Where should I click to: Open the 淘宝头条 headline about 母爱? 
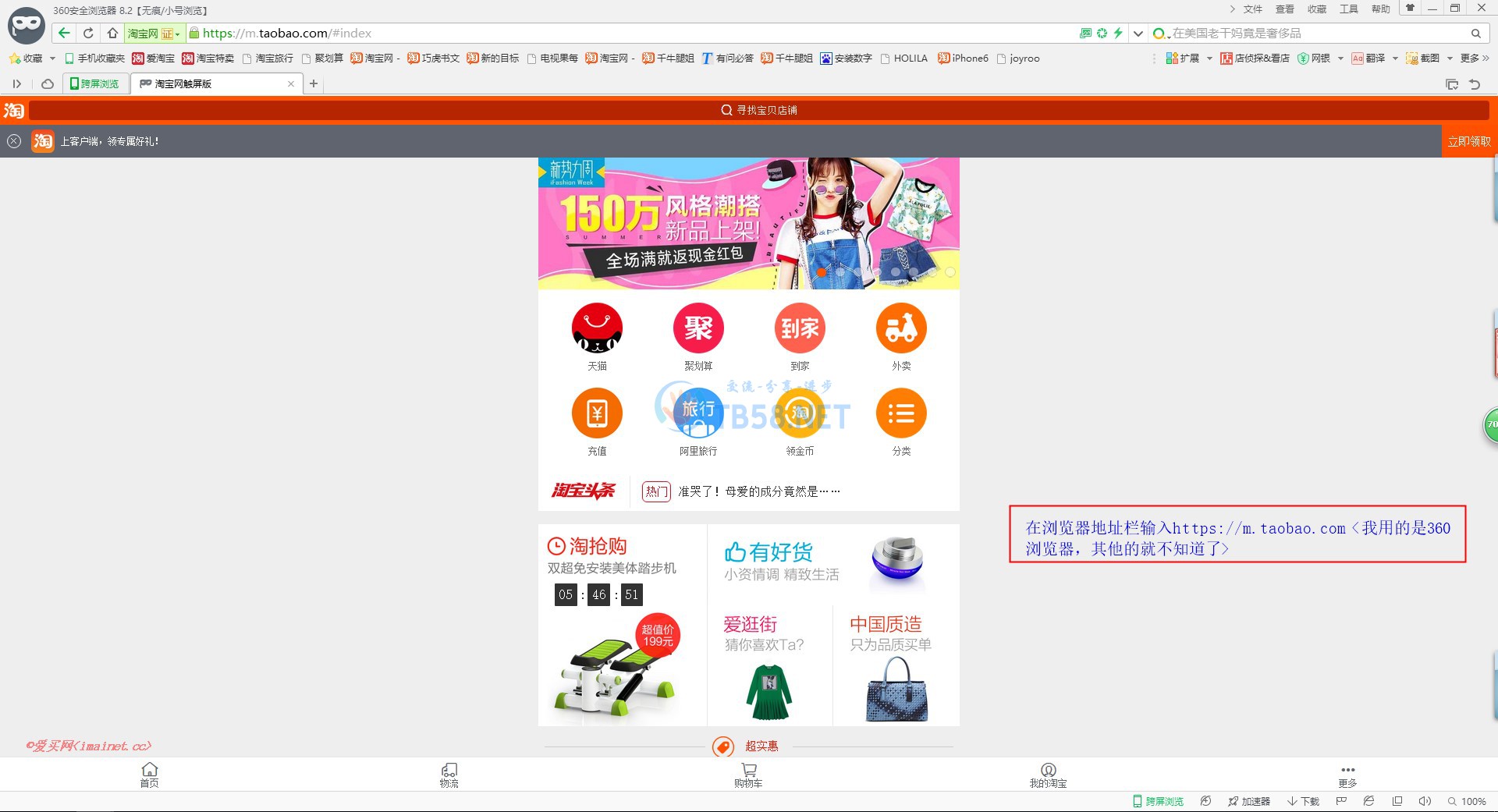point(758,491)
